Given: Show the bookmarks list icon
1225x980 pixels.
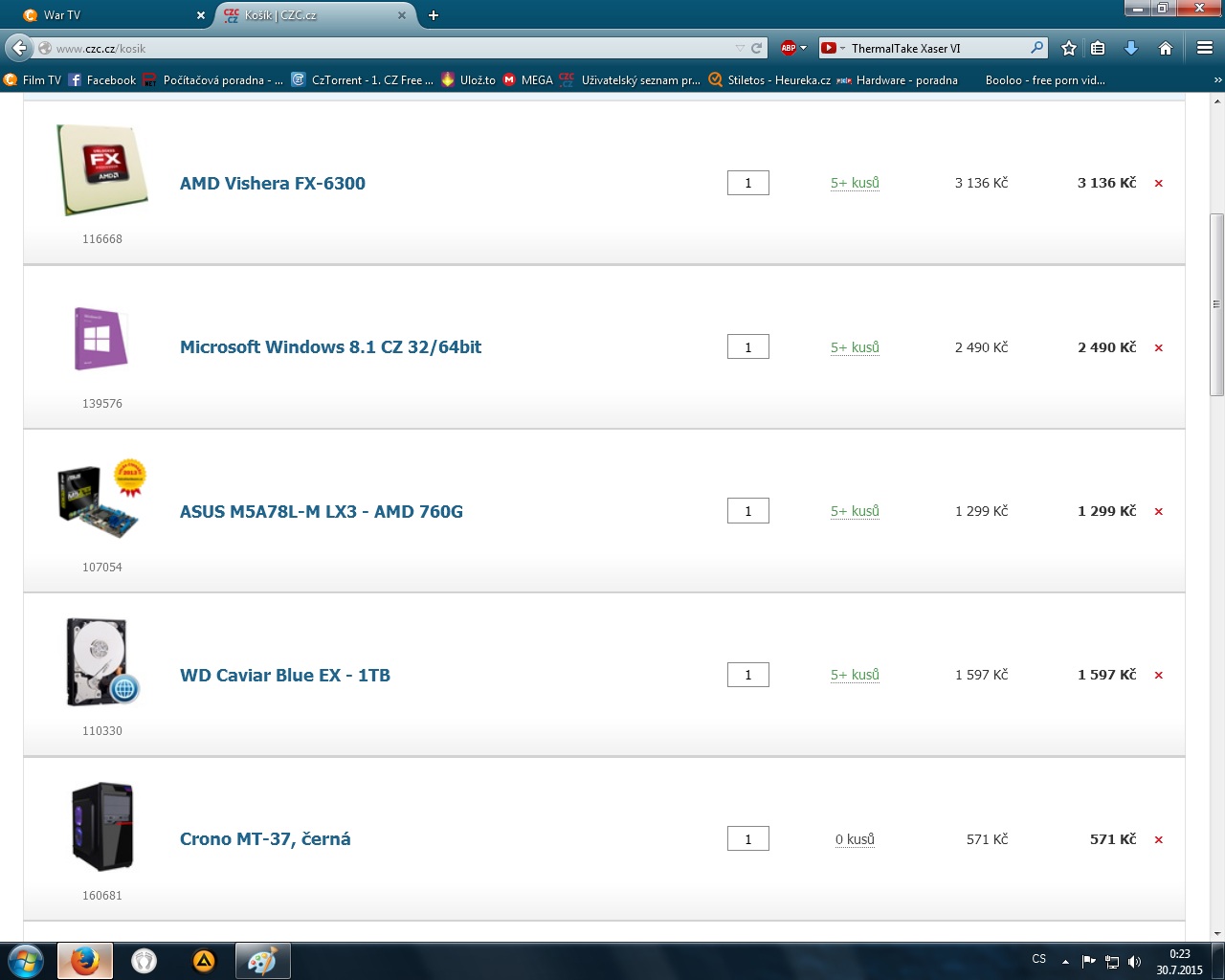Looking at the screenshot, I should (1099, 48).
